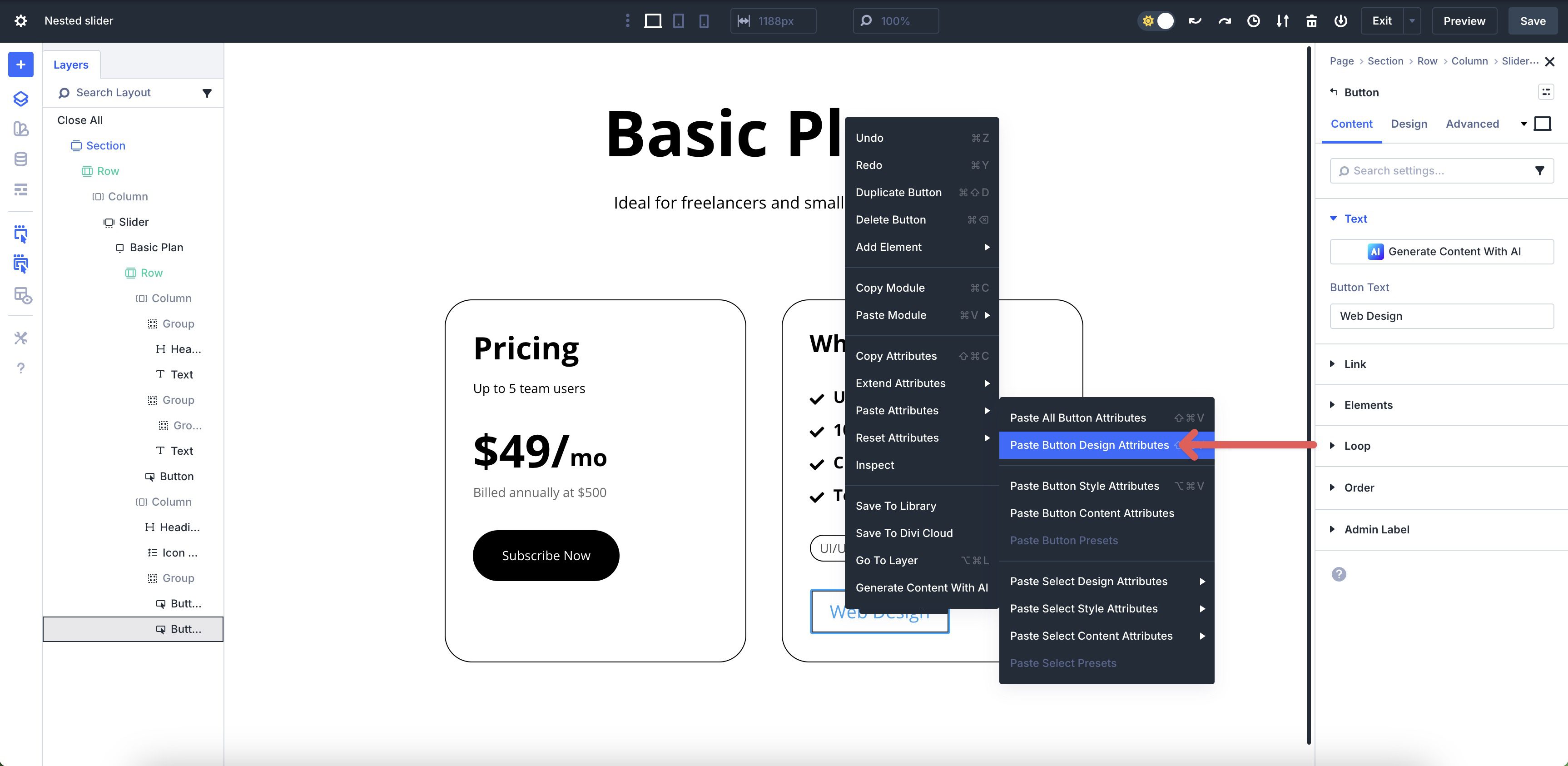This screenshot has height=766, width=1568.
Task: Select the Layers panel icon in left sidebar
Action: [21, 99]
